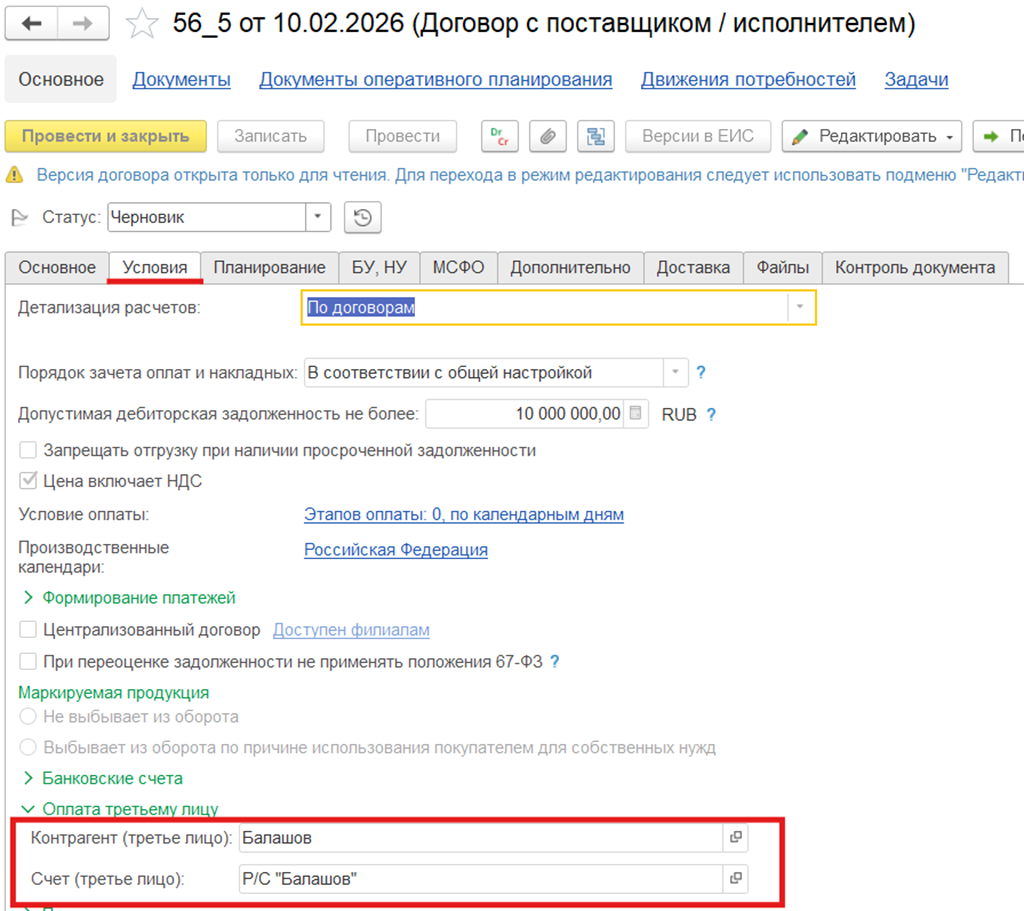Screen dimensions: 1024x911
Task: Switch to the Файлы tab
Action: point(782,267)
